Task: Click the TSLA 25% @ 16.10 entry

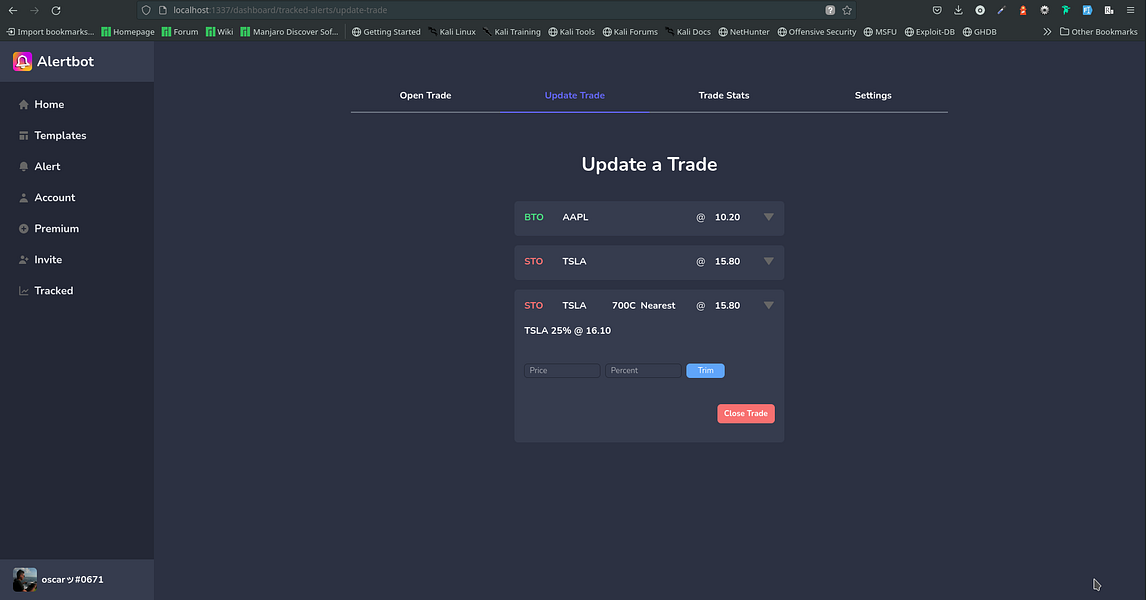Action: 567,330
